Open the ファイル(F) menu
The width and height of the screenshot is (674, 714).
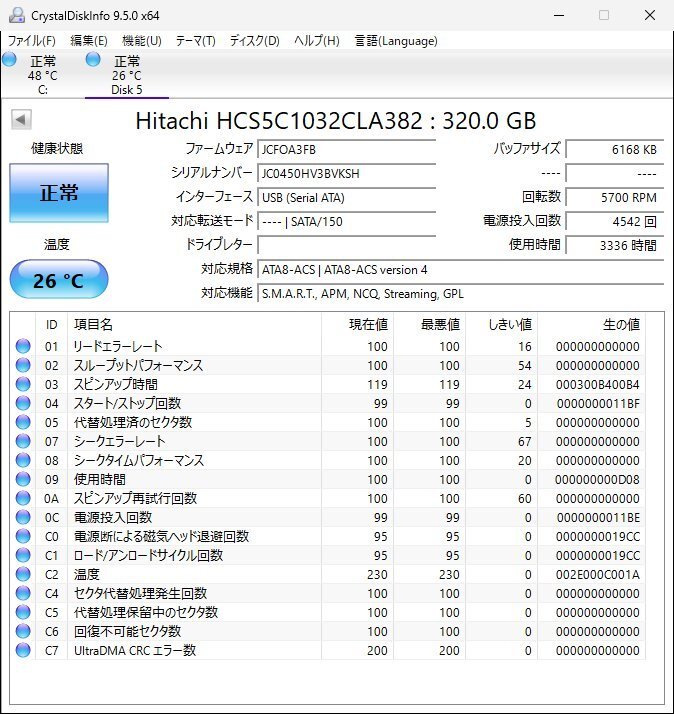[31, 41]
